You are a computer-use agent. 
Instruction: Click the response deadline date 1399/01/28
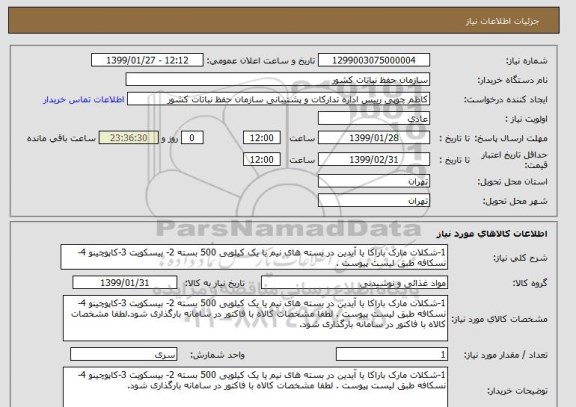pos(374,138)
